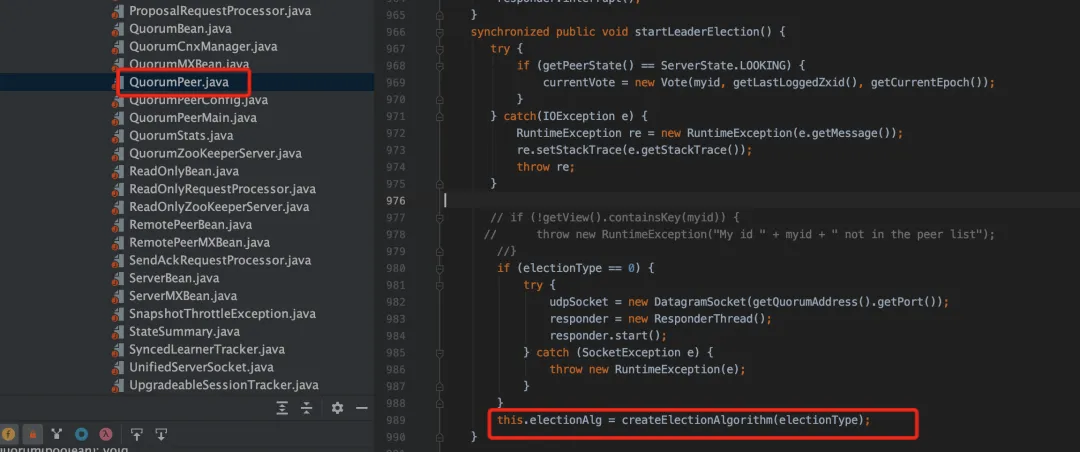Click the Collapse All icon in panel toolbar
This screenshot has width=1080, height=452.
[308, 408]
